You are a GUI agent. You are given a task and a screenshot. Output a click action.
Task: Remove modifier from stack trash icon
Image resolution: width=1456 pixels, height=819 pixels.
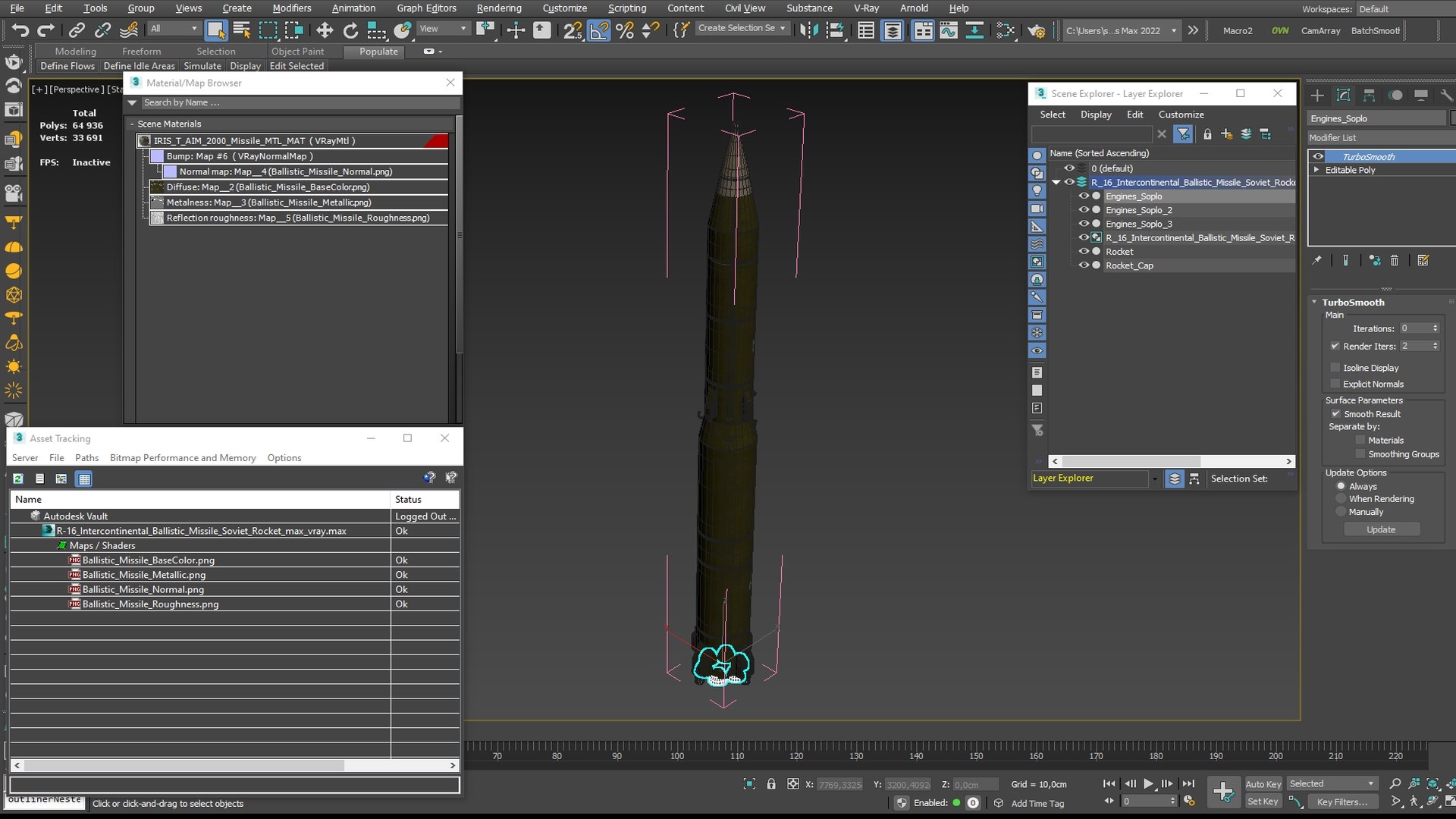[1394, 260]
